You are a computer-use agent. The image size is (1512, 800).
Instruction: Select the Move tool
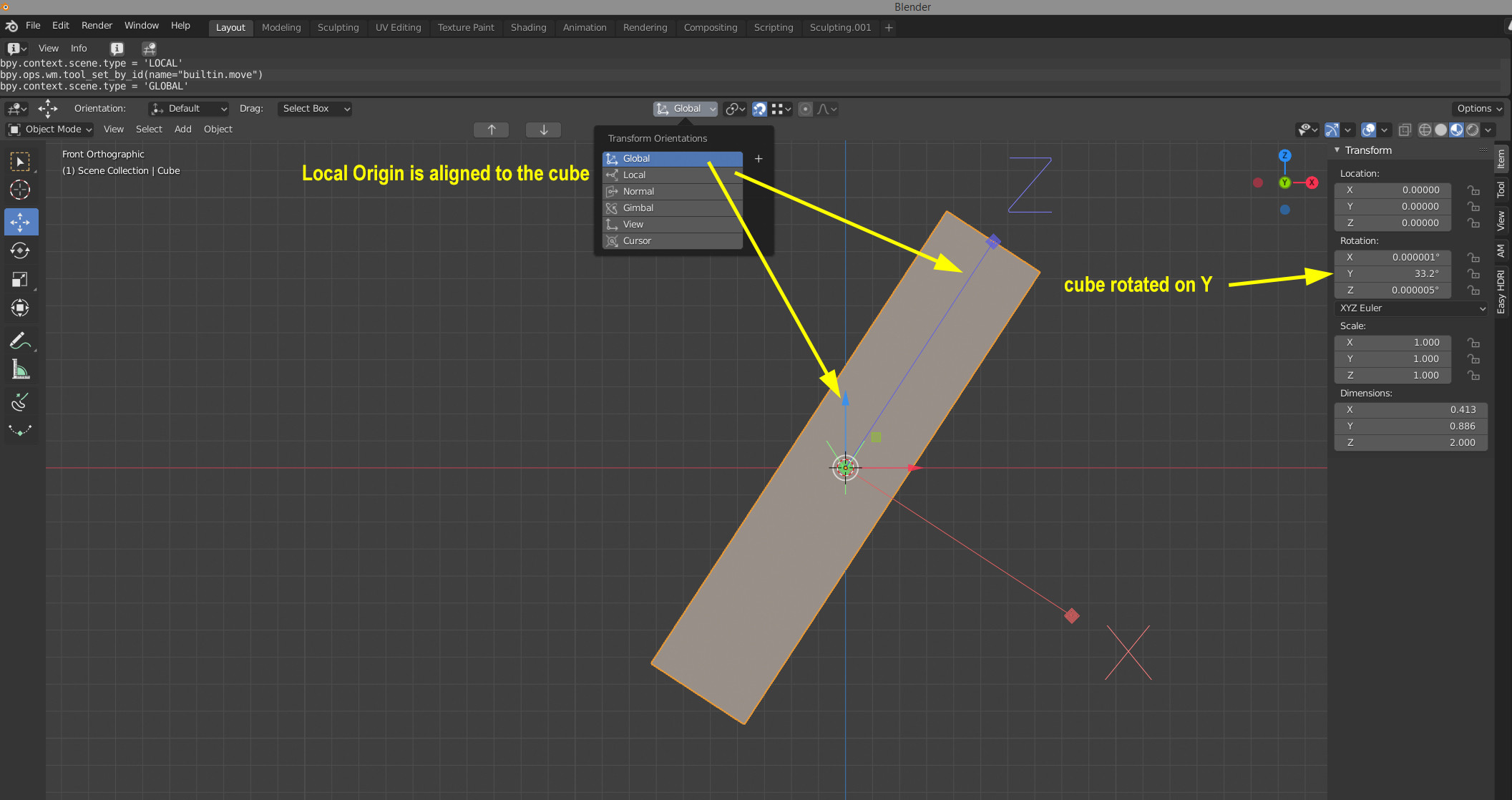click(20, 222)
